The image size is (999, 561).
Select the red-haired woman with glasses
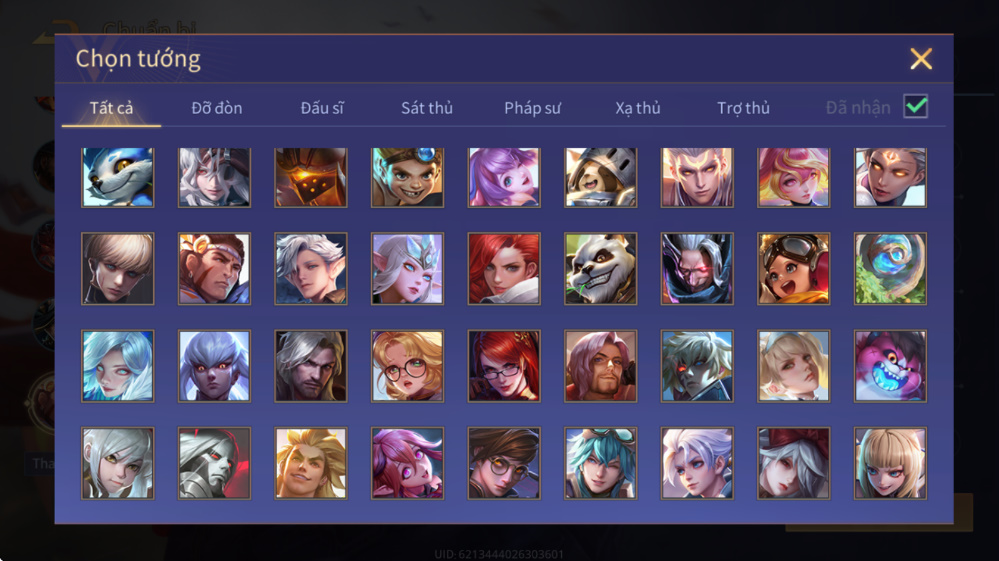pos(504,366)
